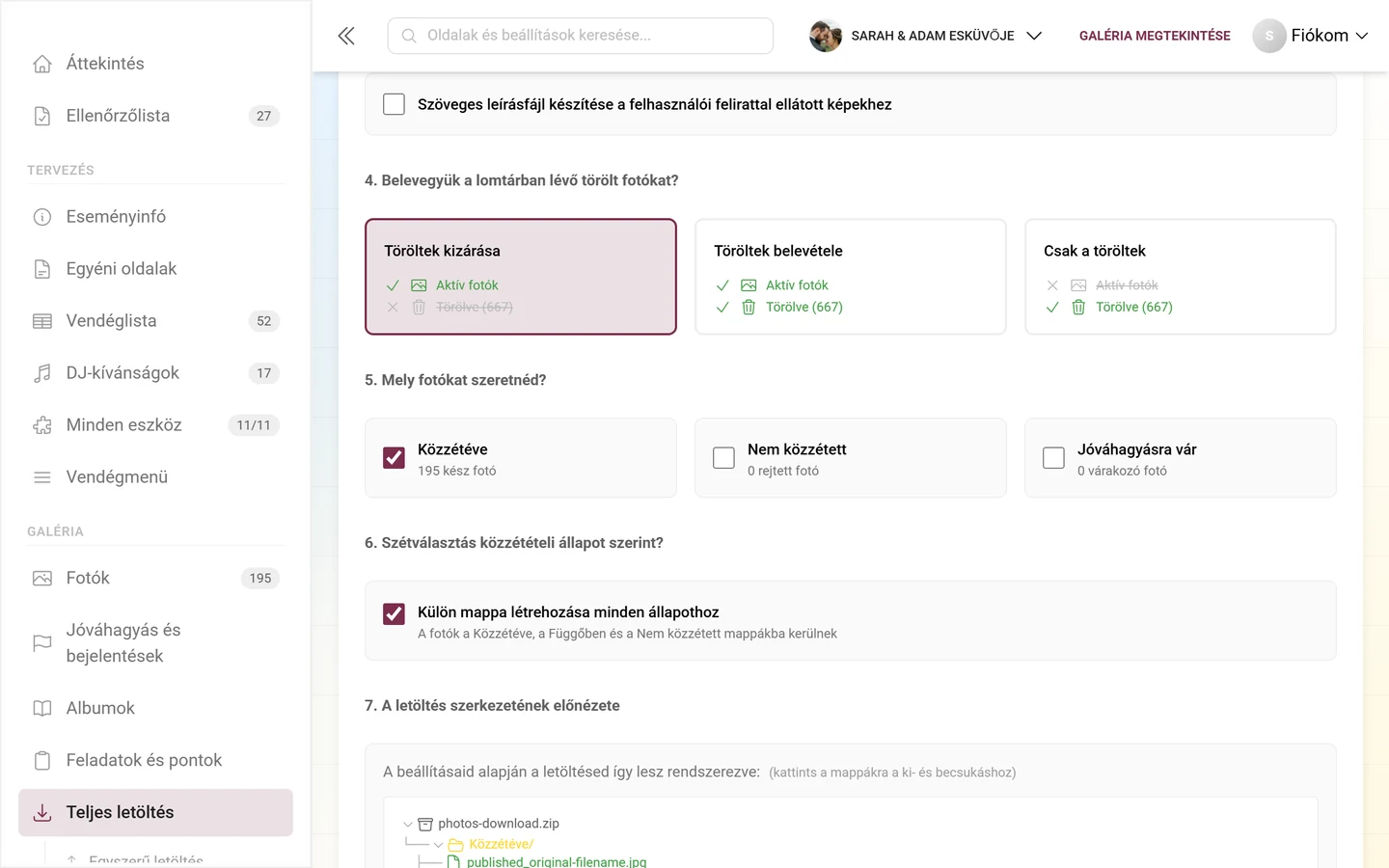This screenshot has width=1389, height=868.
Task: Click the Oldalak és beállítások keresése search field
Action: click(x=581, y=36)
